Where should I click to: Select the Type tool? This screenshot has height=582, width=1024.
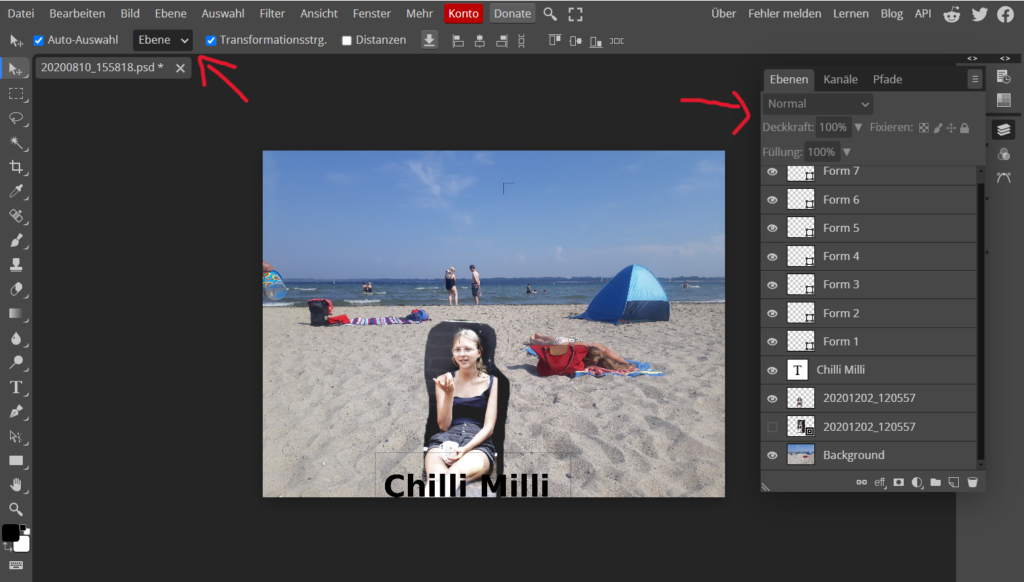(16, 387)
